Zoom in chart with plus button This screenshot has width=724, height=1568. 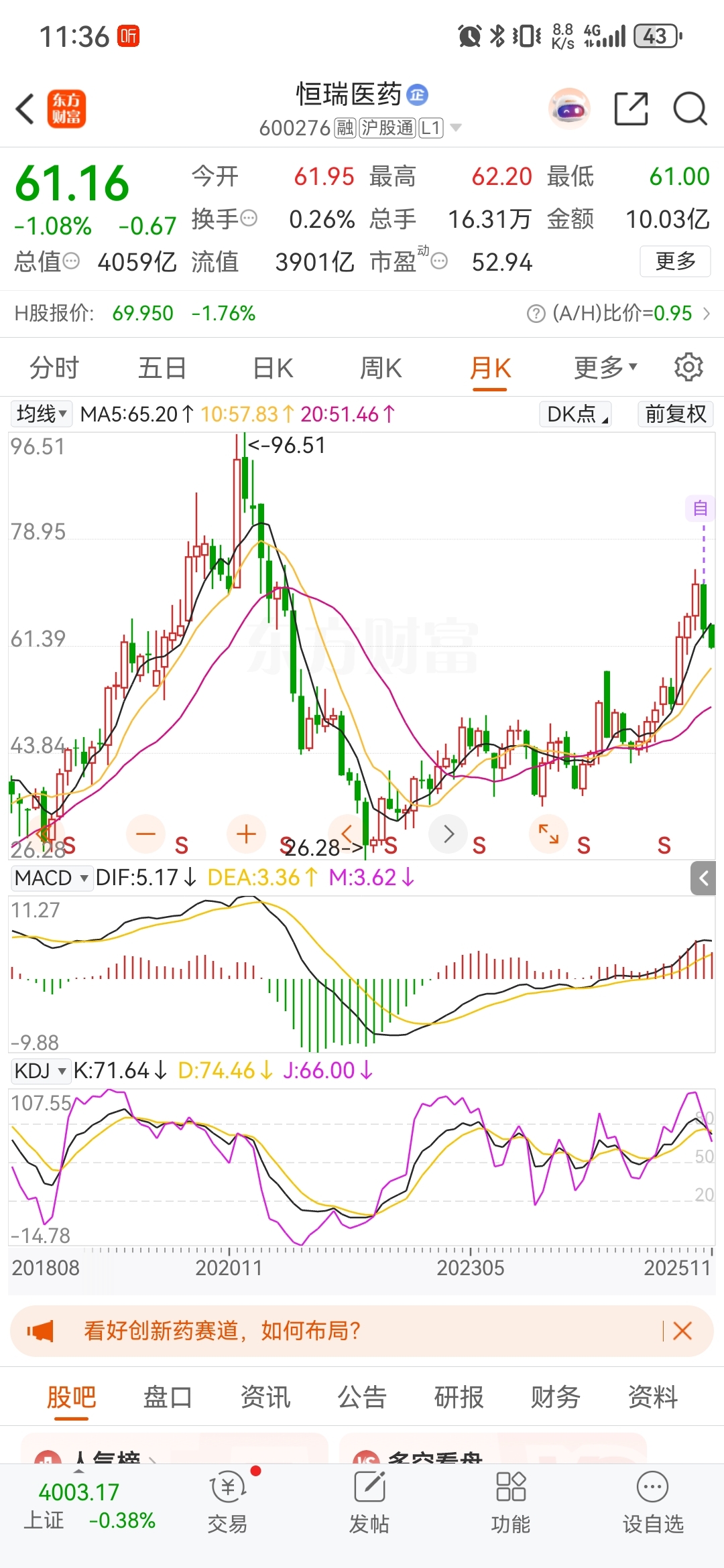(246, 834)
